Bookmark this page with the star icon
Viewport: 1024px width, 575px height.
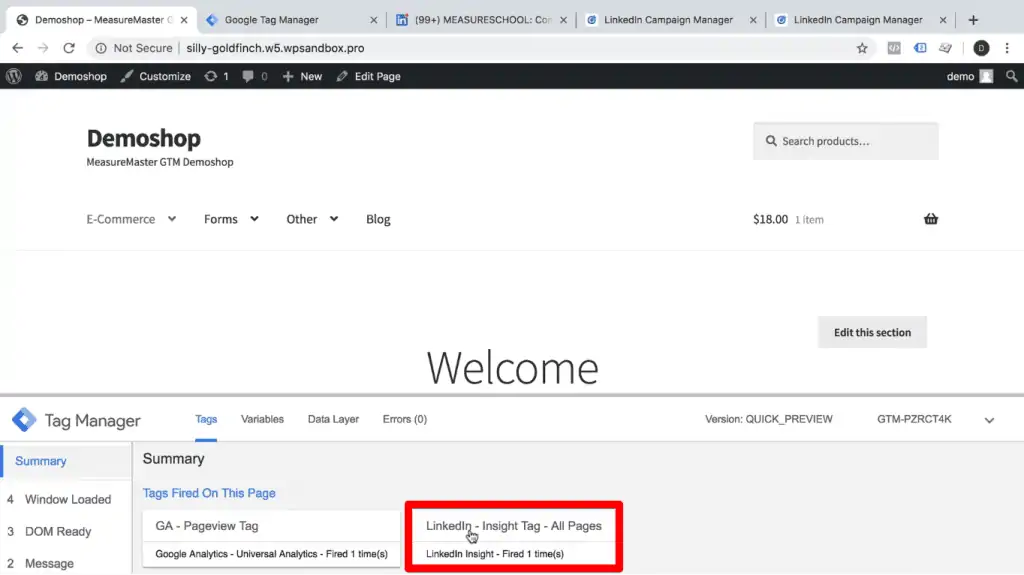(x=862, y=48)
